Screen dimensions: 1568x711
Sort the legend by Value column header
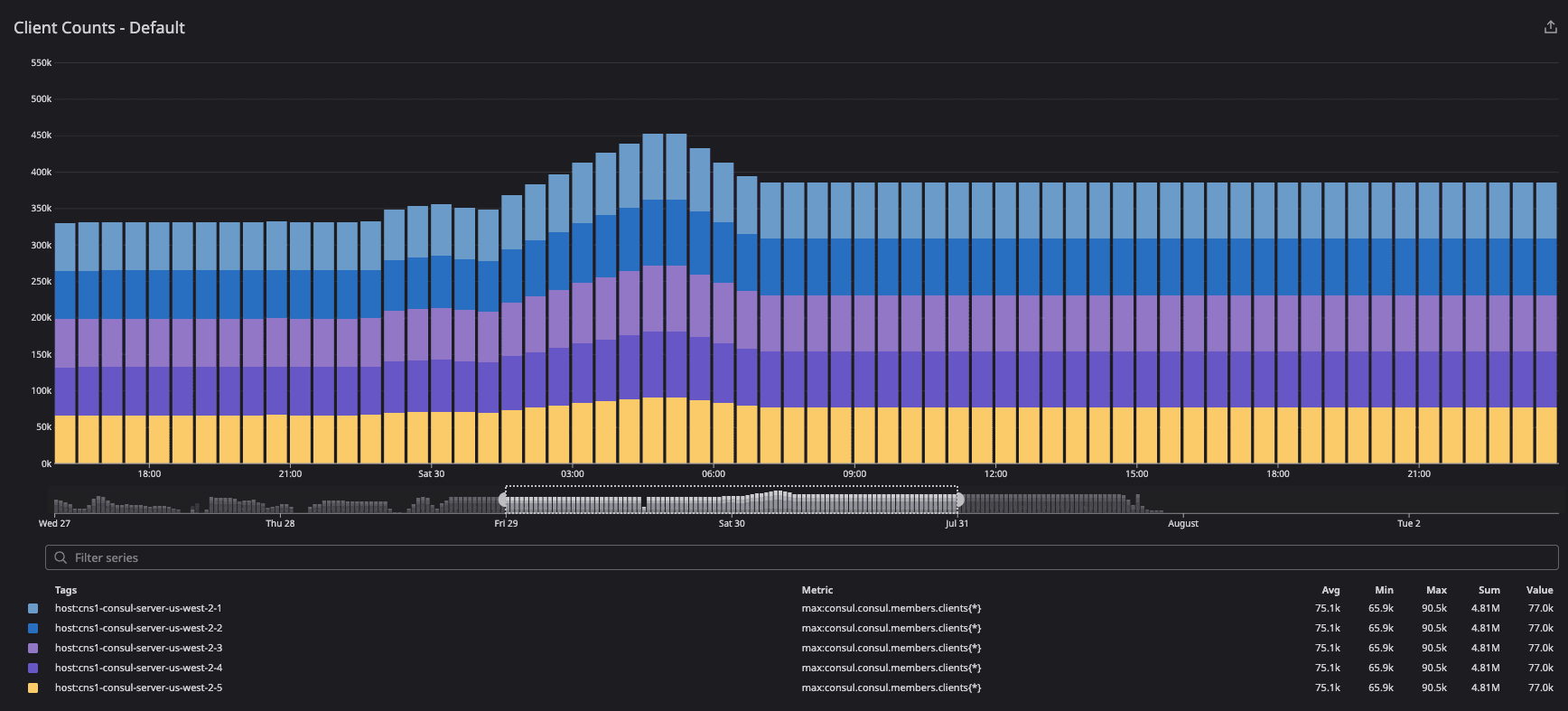click(x=1539, y=590)
